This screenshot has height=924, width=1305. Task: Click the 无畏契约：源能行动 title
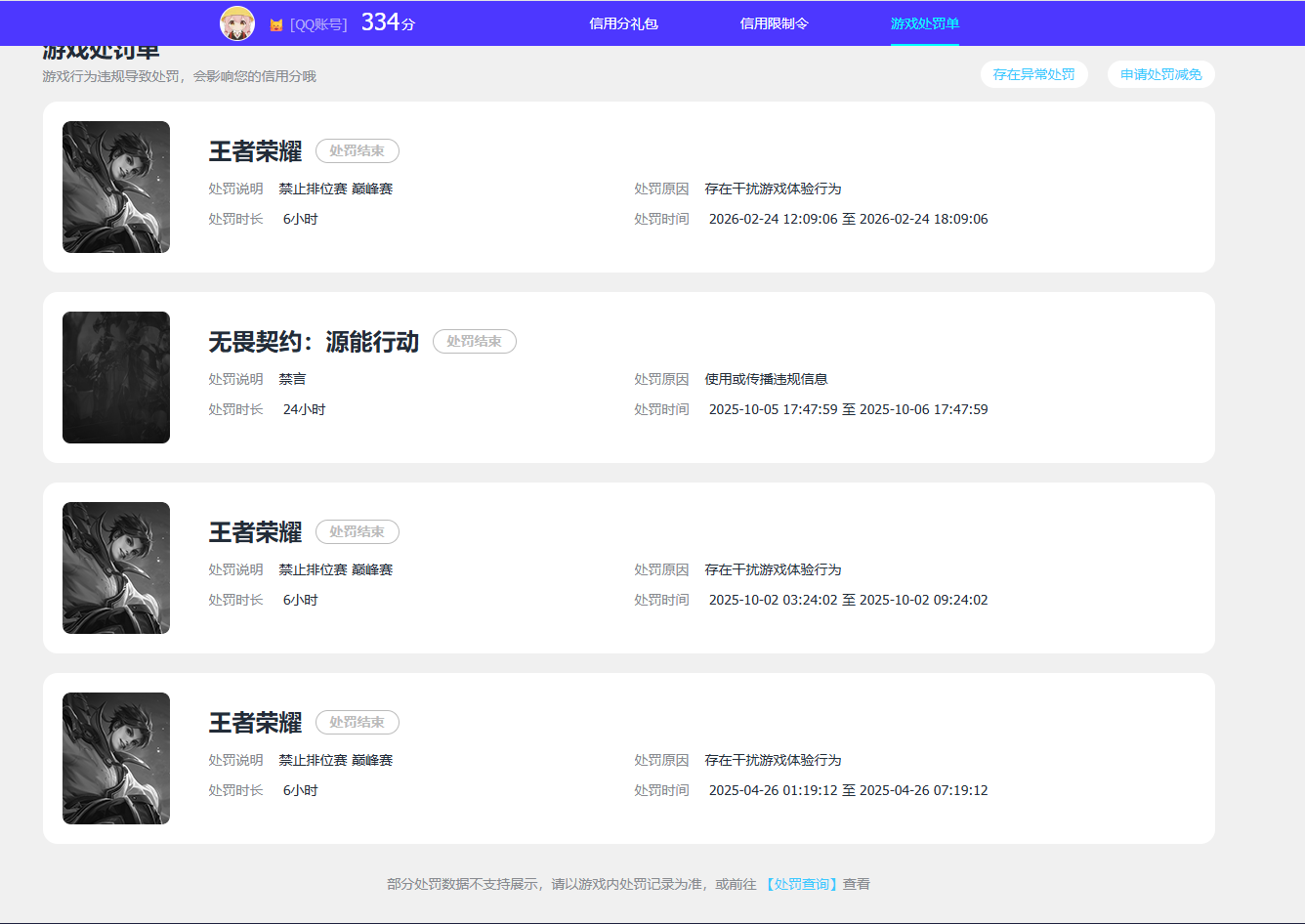[314, 342]
